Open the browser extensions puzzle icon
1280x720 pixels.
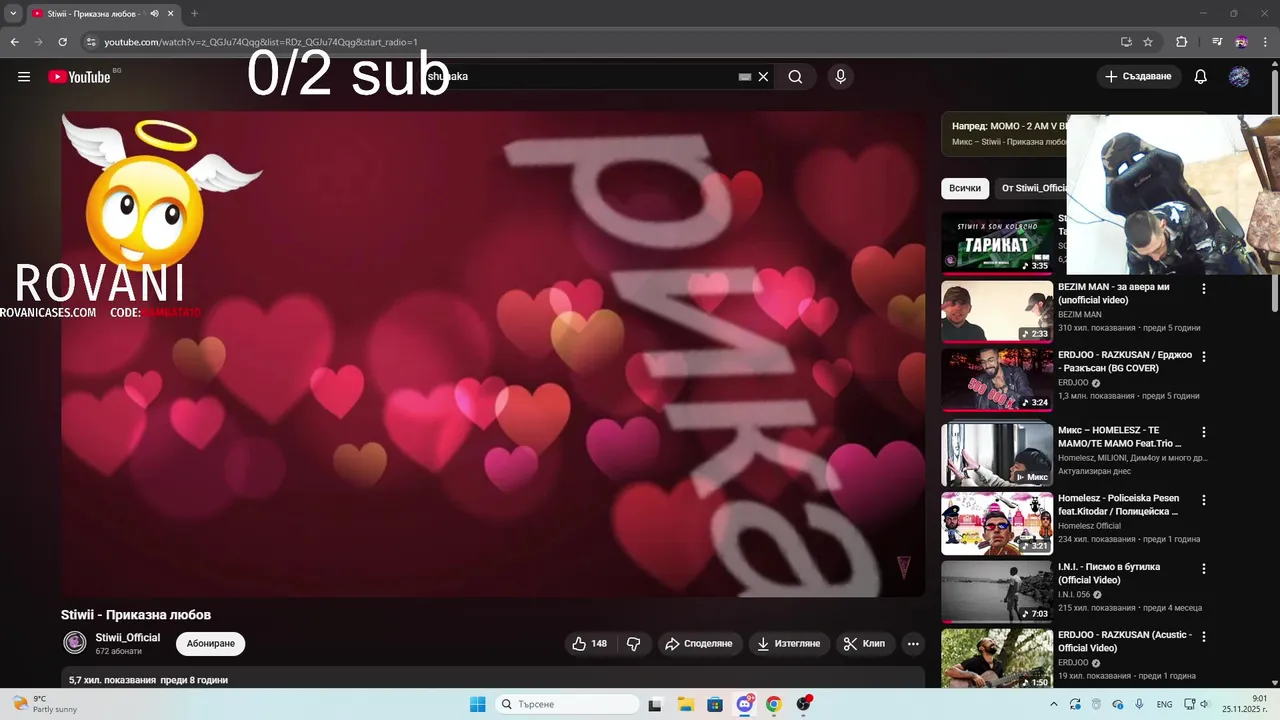click(x=1181, y=42)
